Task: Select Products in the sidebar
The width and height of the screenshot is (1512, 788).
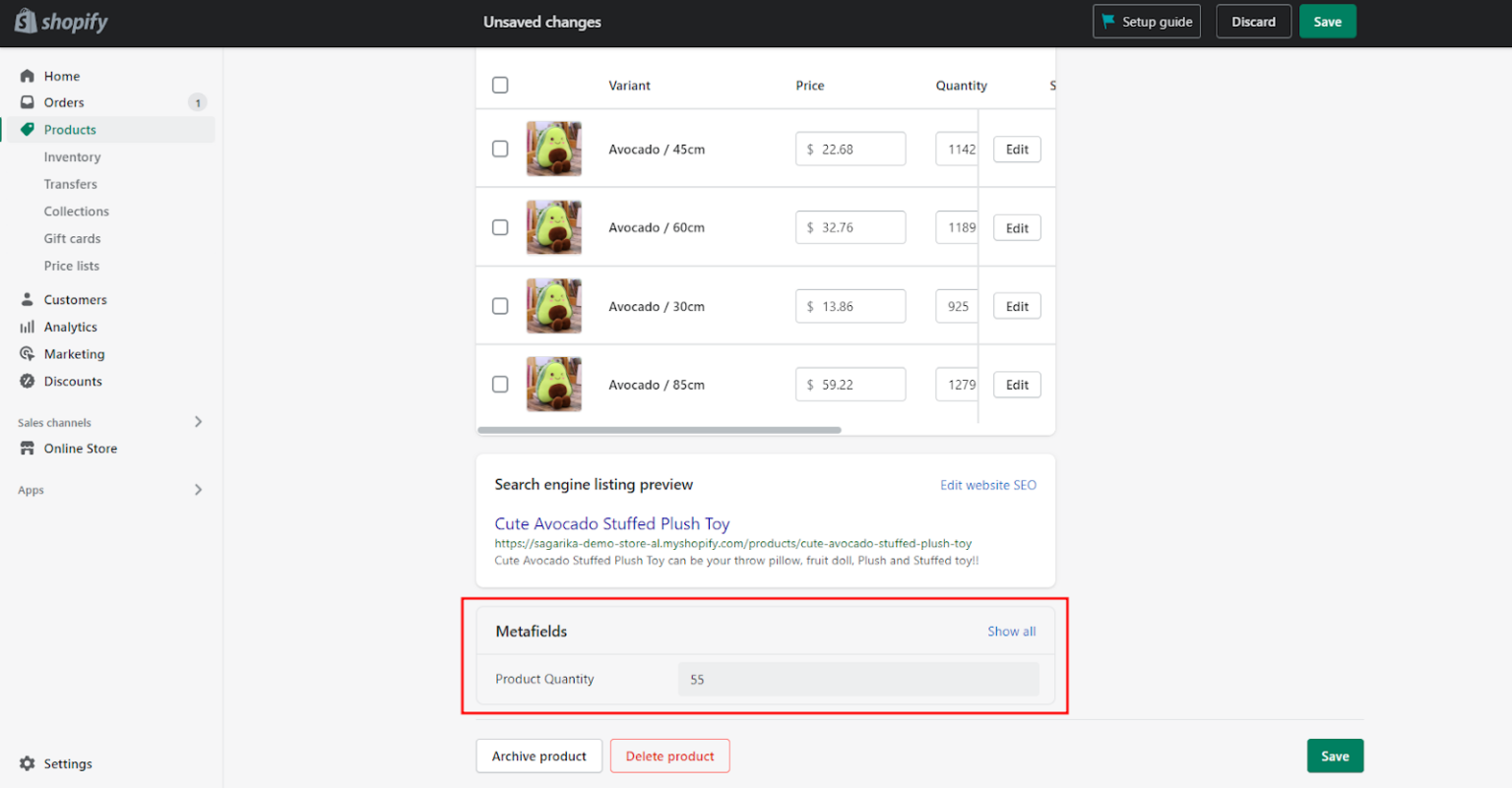Action: pyautogui.click(x=70, y=129)
